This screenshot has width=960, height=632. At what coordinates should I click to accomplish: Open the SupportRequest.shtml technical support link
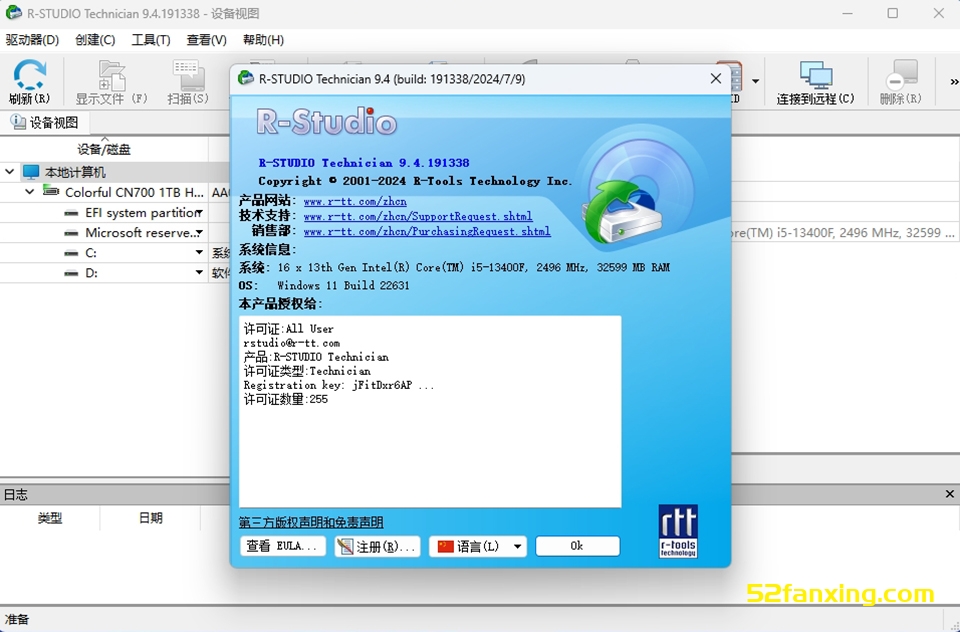click(x=418, y=216)
